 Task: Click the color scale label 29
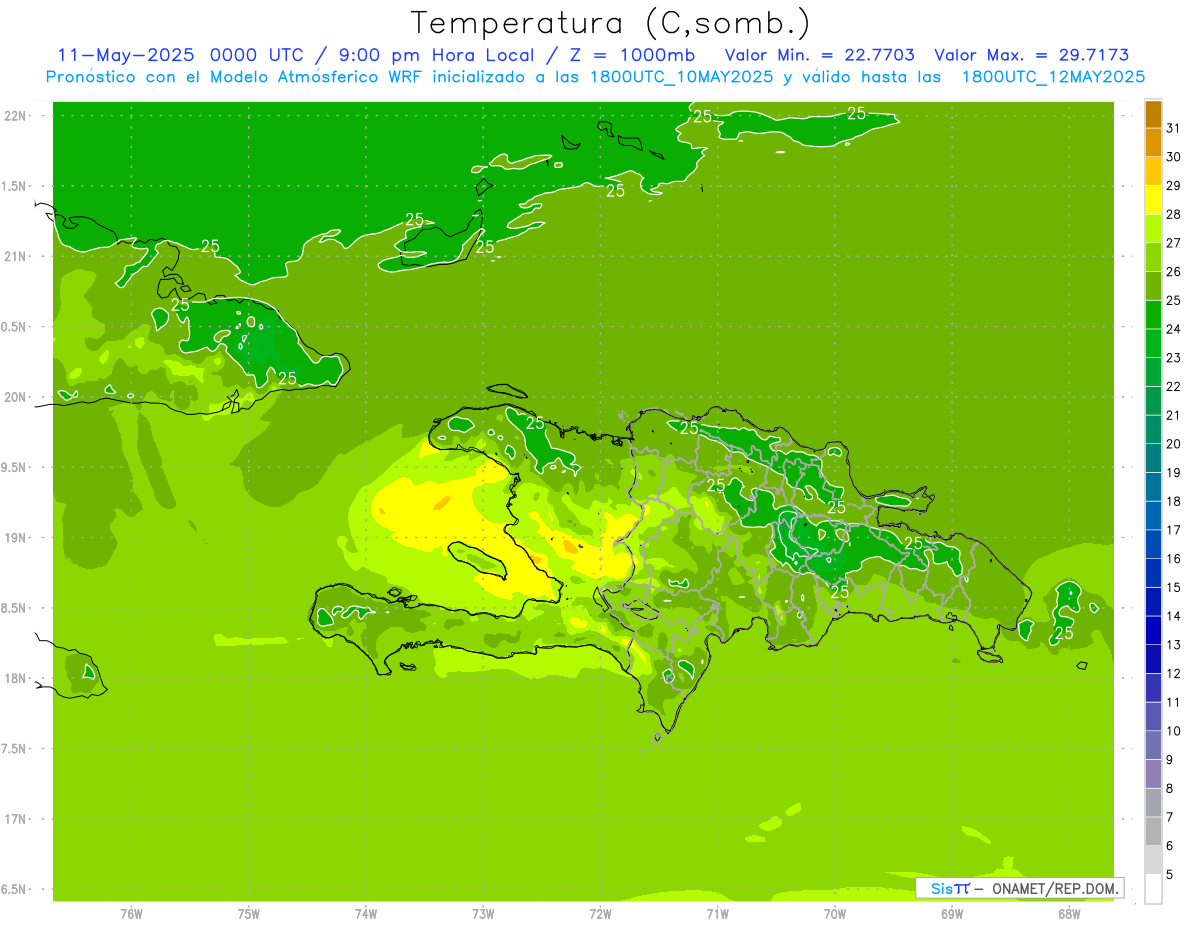click(x=1174, y=185)
